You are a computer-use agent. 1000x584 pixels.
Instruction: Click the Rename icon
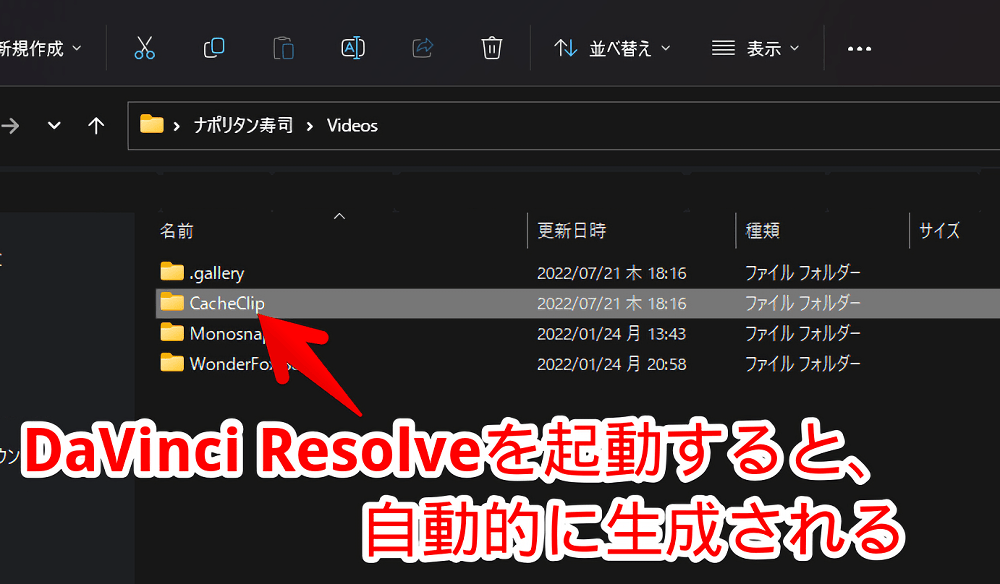tap(353, 48)
